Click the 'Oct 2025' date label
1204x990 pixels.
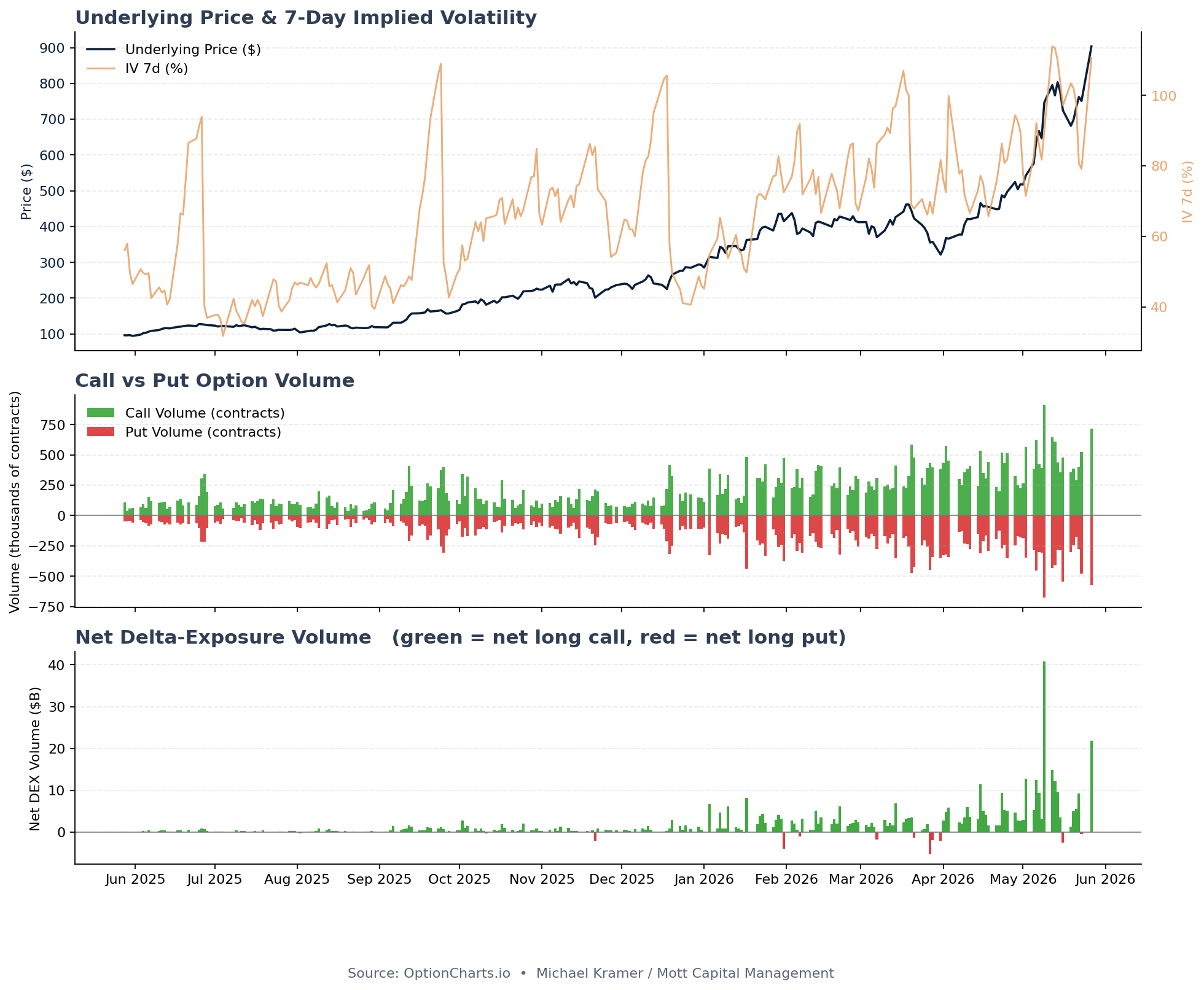459,879
